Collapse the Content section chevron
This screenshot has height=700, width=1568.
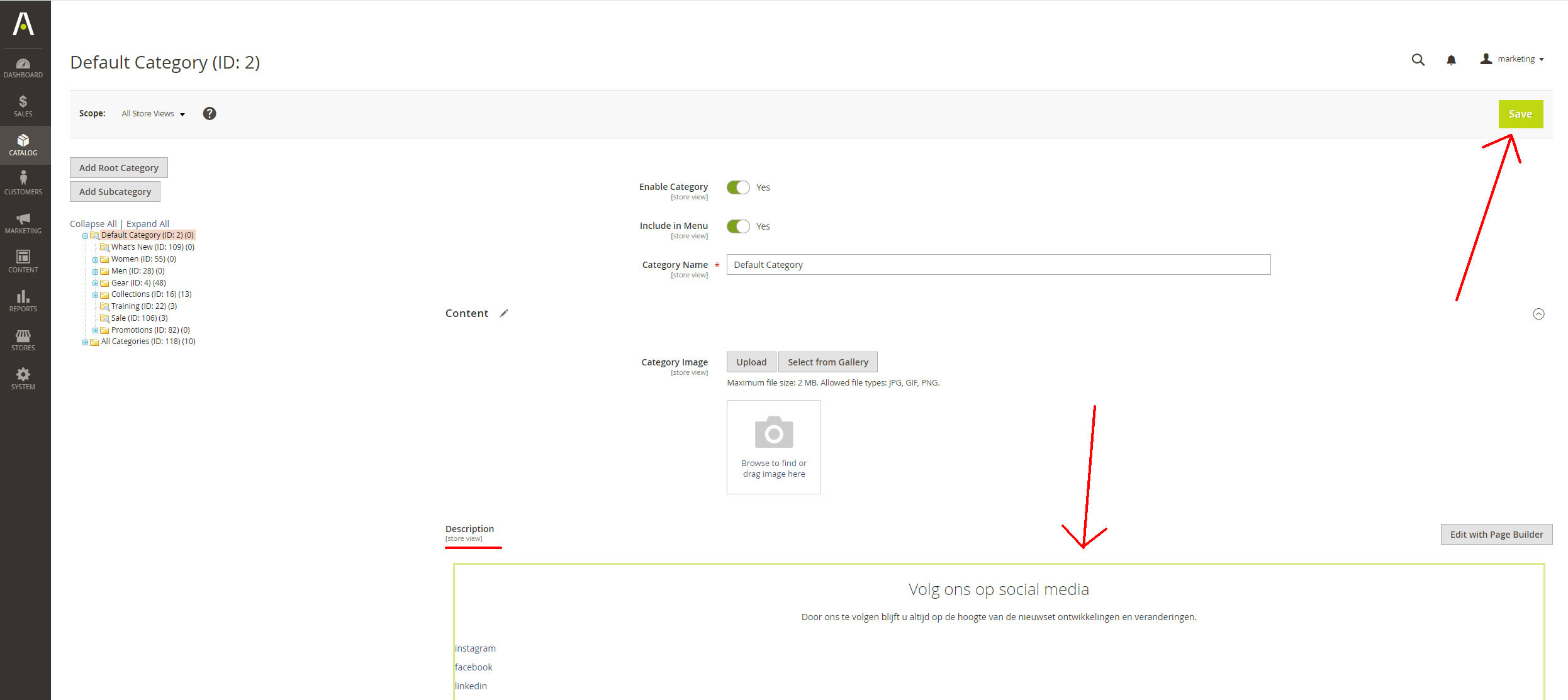pyautogui.click(x=1538, y=314)
